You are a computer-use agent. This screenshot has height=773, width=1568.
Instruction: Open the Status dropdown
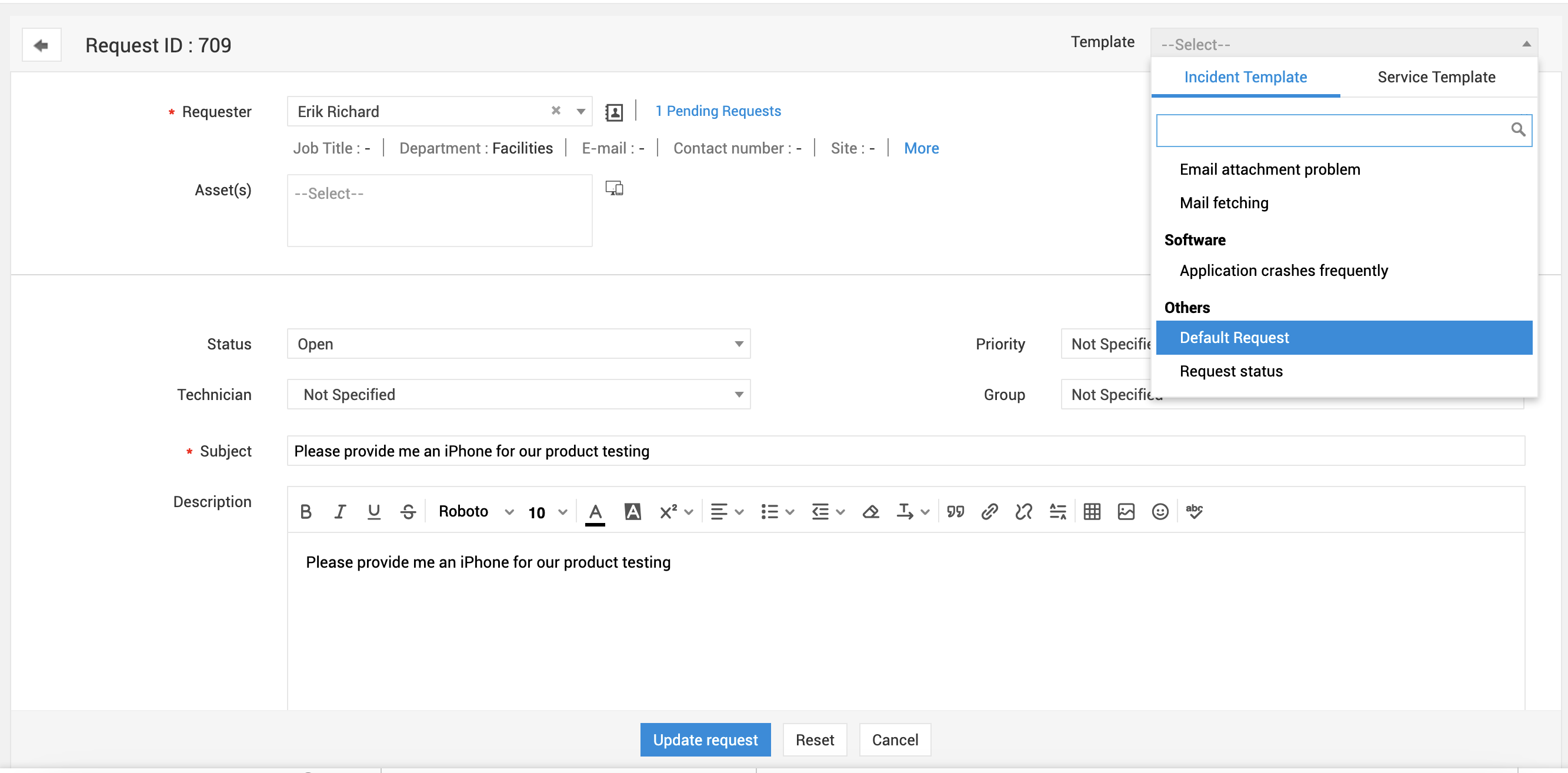[519, 344]
